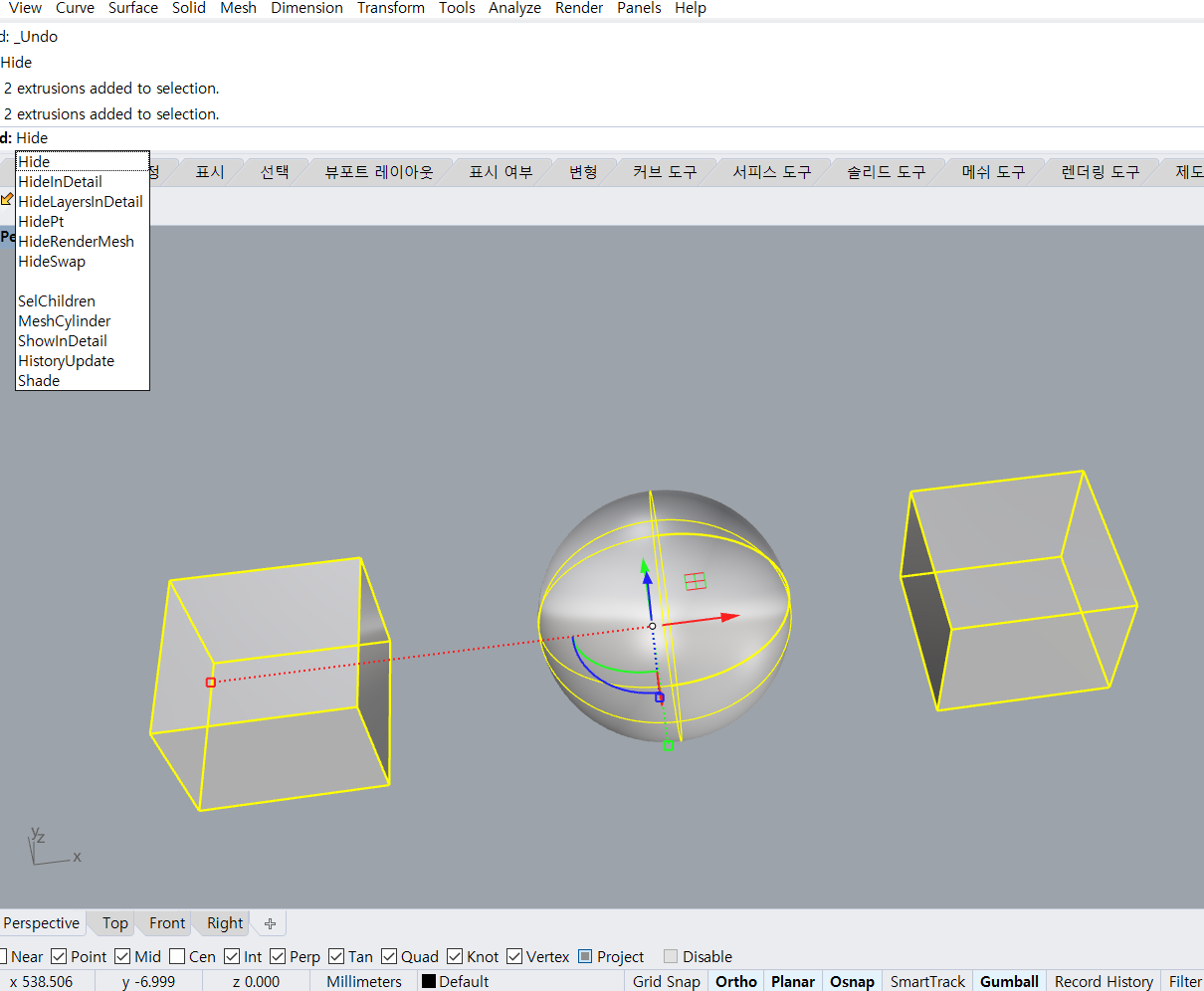Toggle Grid Snap in the status bar
This screenshot has width=1204, height=991.
[667, 981]
